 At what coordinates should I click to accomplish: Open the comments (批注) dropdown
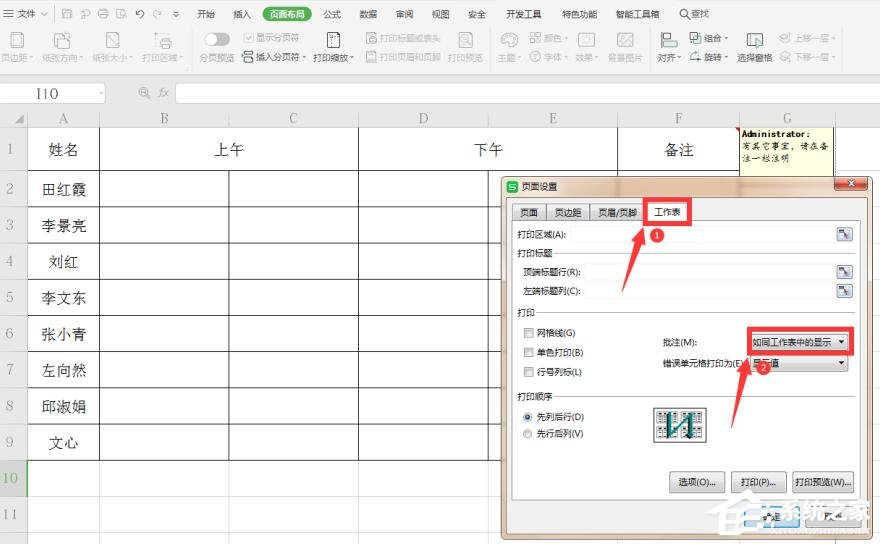(x=799, y=342)
